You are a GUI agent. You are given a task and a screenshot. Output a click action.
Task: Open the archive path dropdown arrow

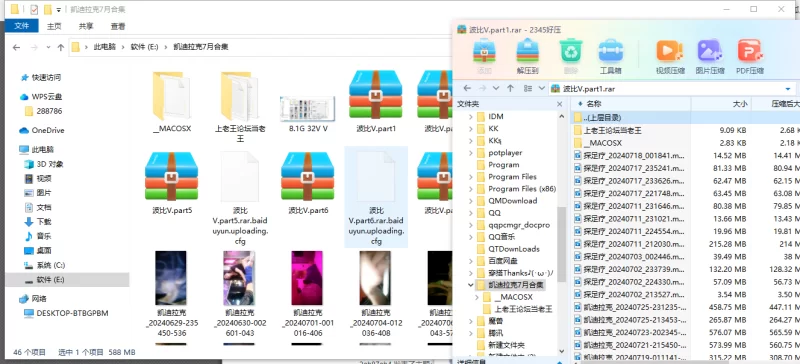click(x=787, y=88)
